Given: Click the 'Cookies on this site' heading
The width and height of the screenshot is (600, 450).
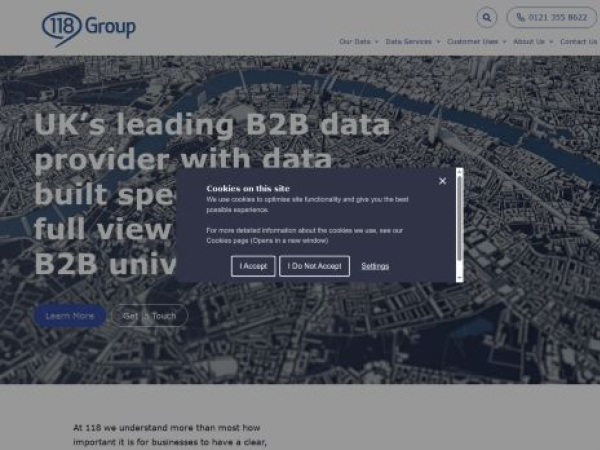Looking at the screenshot, I should 248,188.
